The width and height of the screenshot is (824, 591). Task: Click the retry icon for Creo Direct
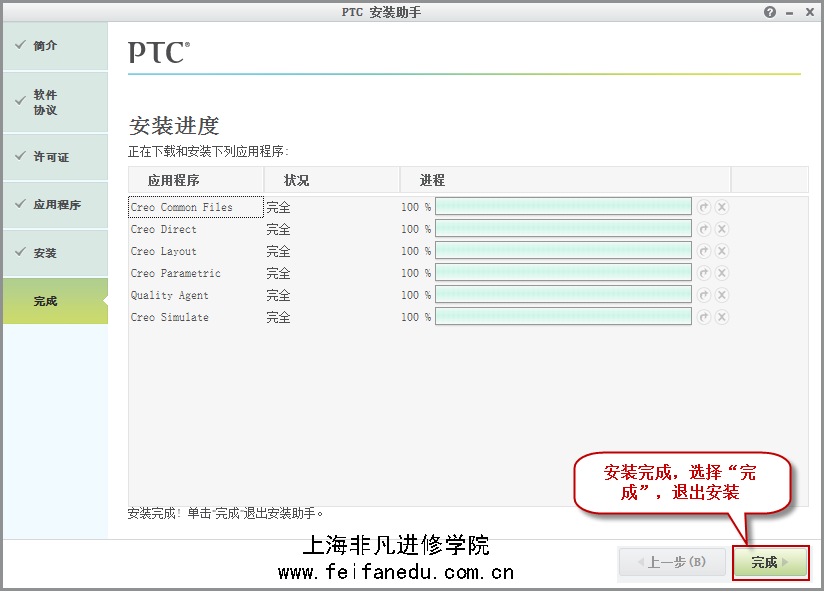click(x=704, y=229)
